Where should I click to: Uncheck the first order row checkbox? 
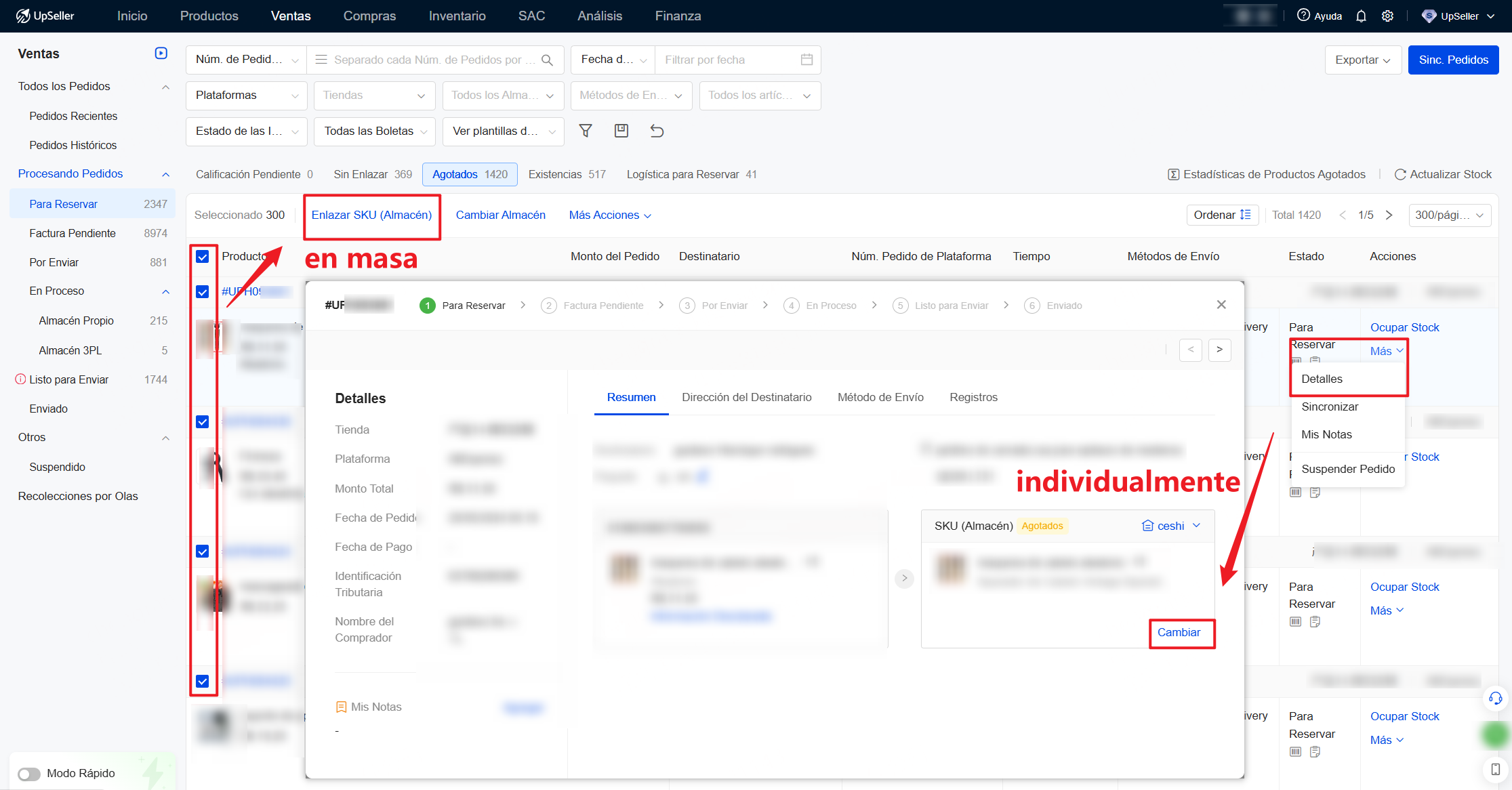pyautogui.click(x=202, y=291)
